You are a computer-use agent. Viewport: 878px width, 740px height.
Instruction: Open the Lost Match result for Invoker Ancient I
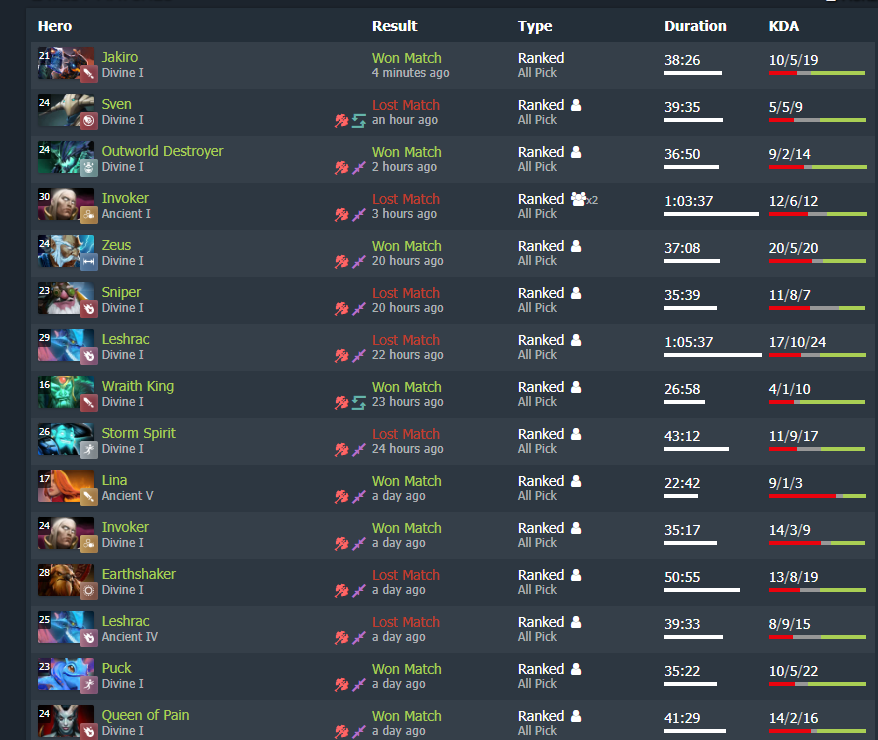405,199
